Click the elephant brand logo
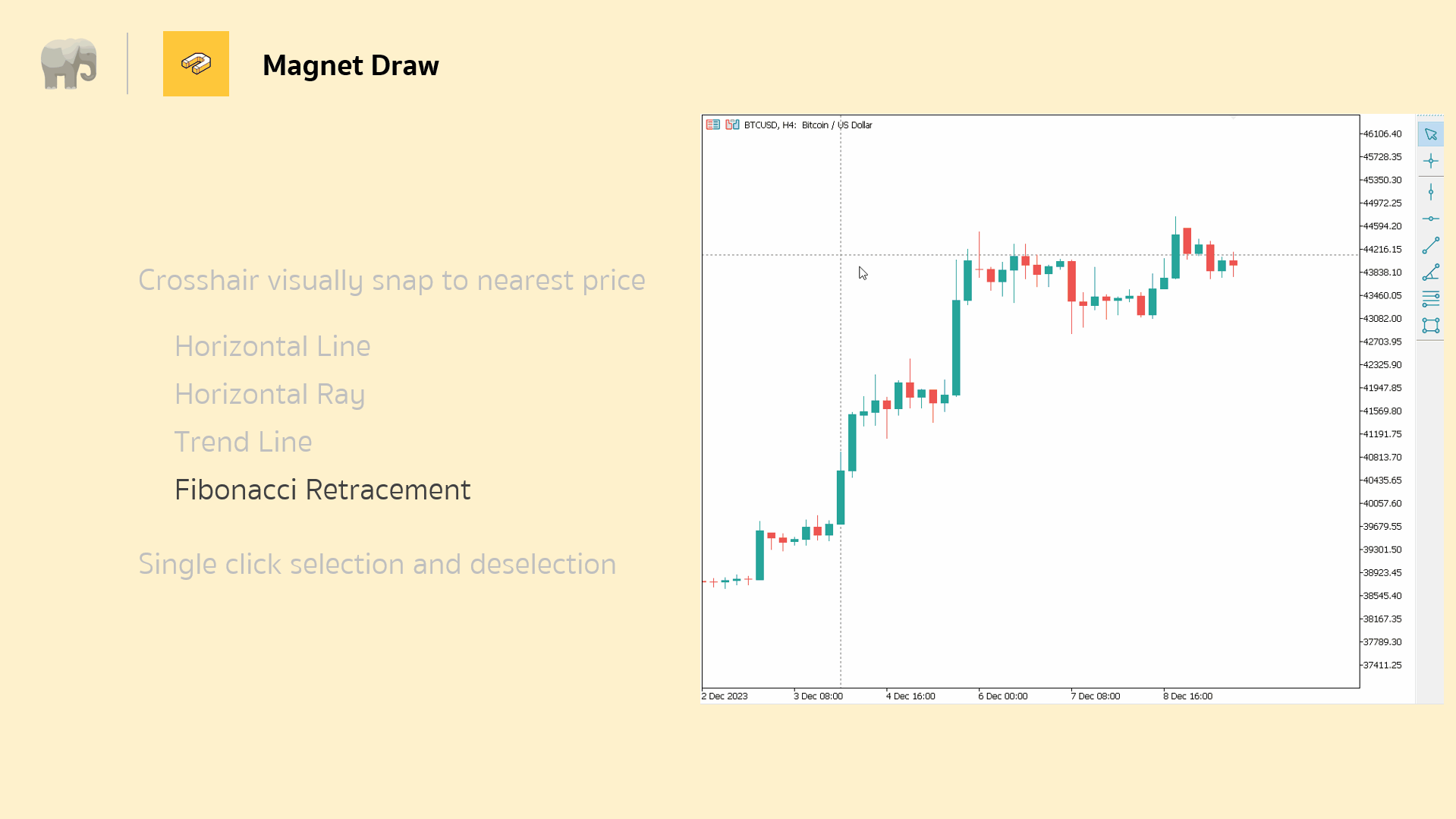1456x819 pixels. pos(69,64)
